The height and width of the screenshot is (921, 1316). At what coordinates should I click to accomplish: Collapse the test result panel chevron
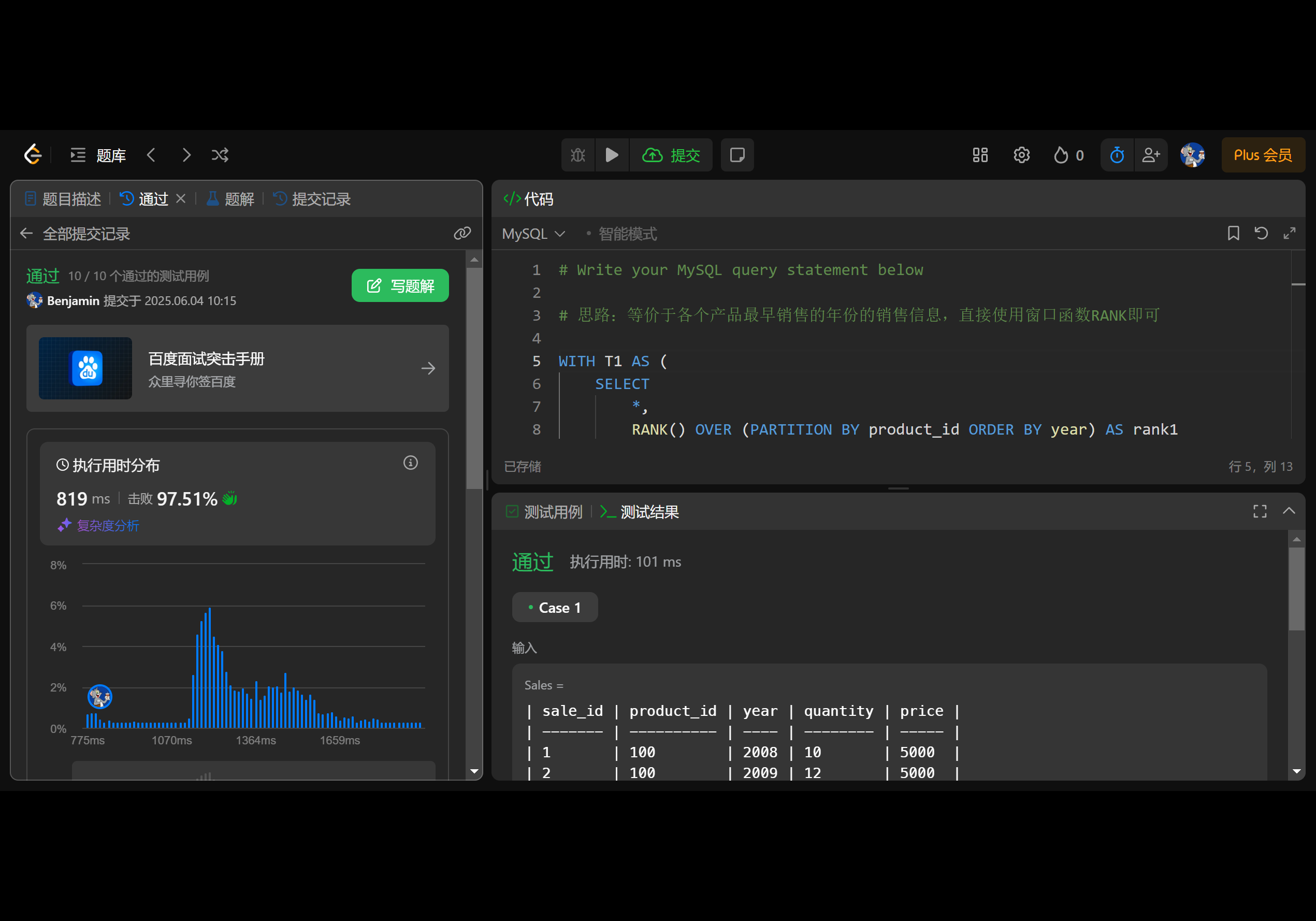click(x=1289, y=511)
